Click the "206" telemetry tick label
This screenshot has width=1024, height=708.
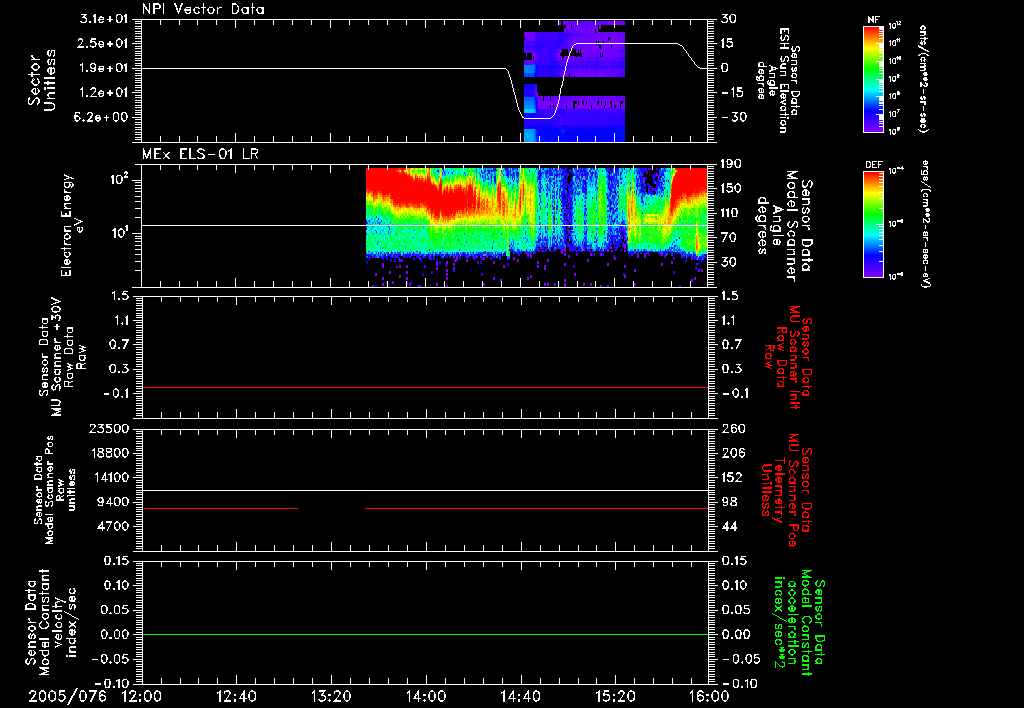pos(732,453)
